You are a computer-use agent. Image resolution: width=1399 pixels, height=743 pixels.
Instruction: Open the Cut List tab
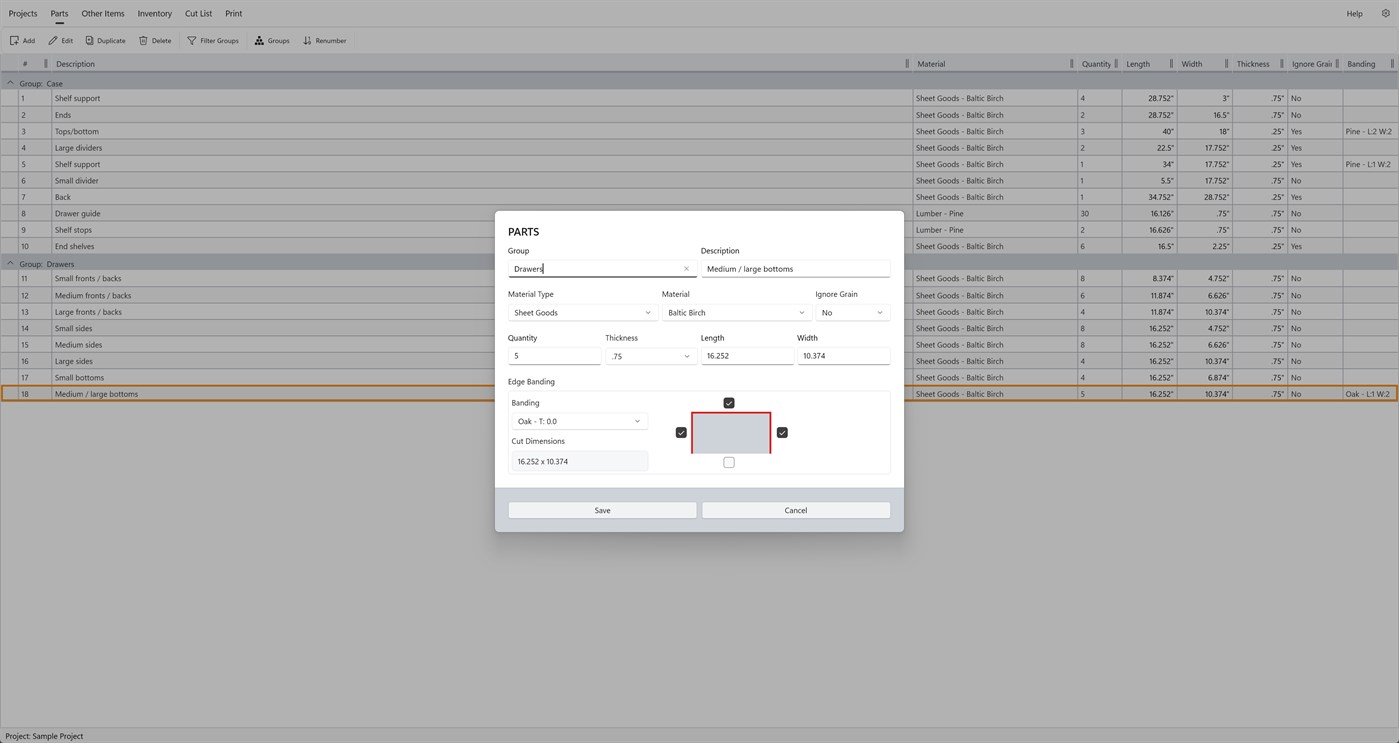pyautogui.click(x=199, y=14)
